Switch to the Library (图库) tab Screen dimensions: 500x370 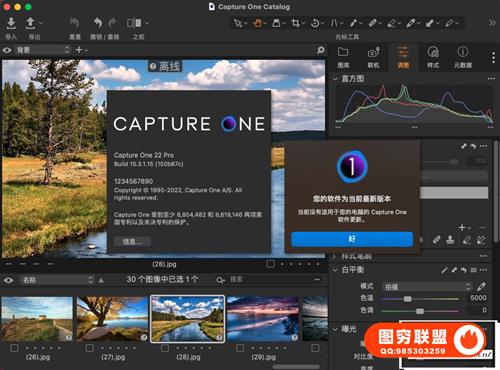click(x=343, y=57)
